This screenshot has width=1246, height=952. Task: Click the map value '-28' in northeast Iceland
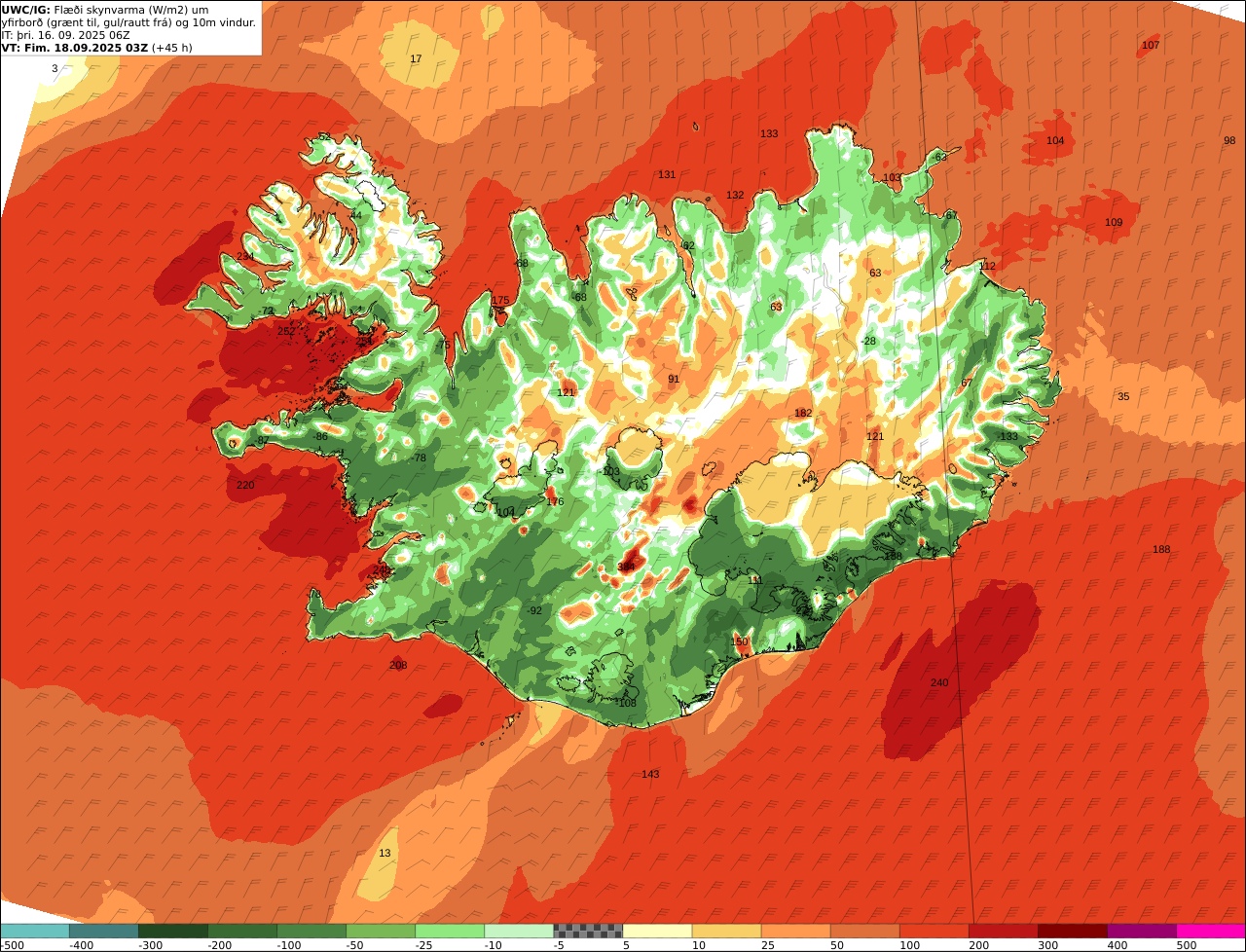click(x=868, y=341)
